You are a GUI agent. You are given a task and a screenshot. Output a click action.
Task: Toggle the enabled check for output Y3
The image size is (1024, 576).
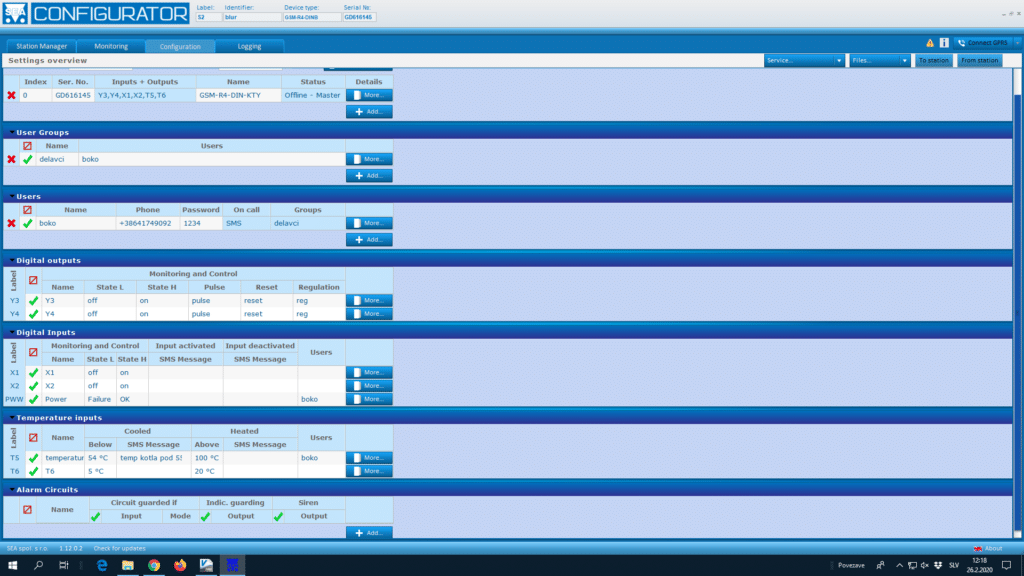(33, 301)
